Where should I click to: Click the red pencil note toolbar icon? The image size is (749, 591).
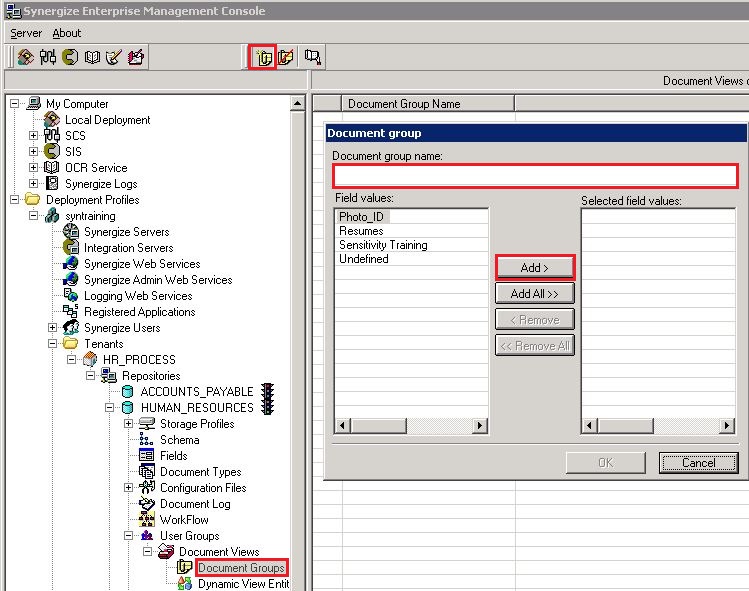click(136, 57)
